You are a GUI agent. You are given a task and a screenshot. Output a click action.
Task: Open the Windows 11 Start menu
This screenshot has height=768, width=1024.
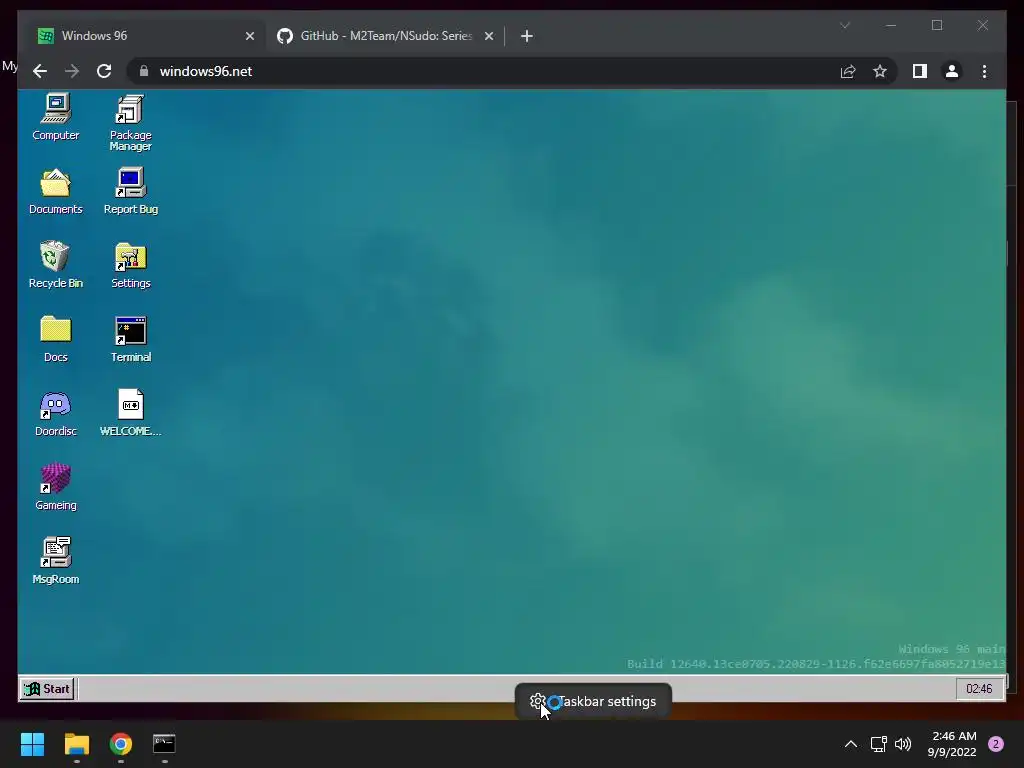tap(32, 744)
